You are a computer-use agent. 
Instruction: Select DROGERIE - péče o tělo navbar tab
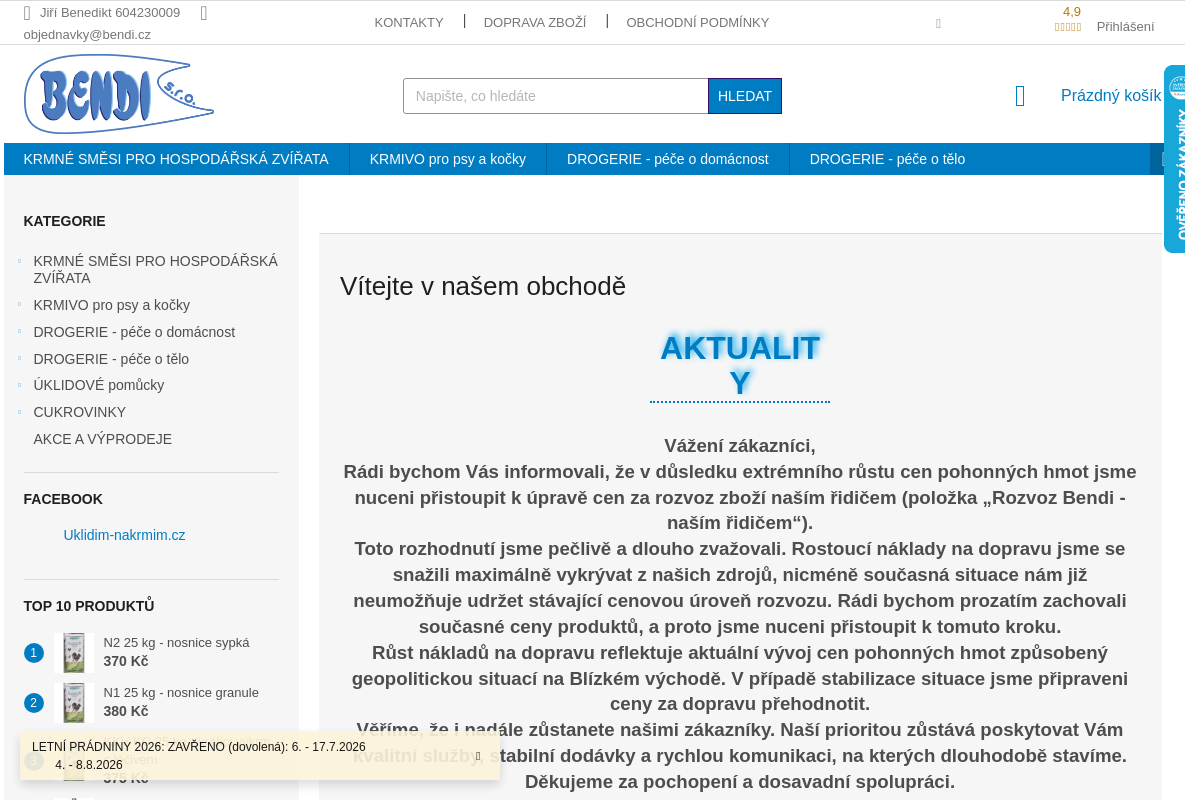click(x=888, y=159)
